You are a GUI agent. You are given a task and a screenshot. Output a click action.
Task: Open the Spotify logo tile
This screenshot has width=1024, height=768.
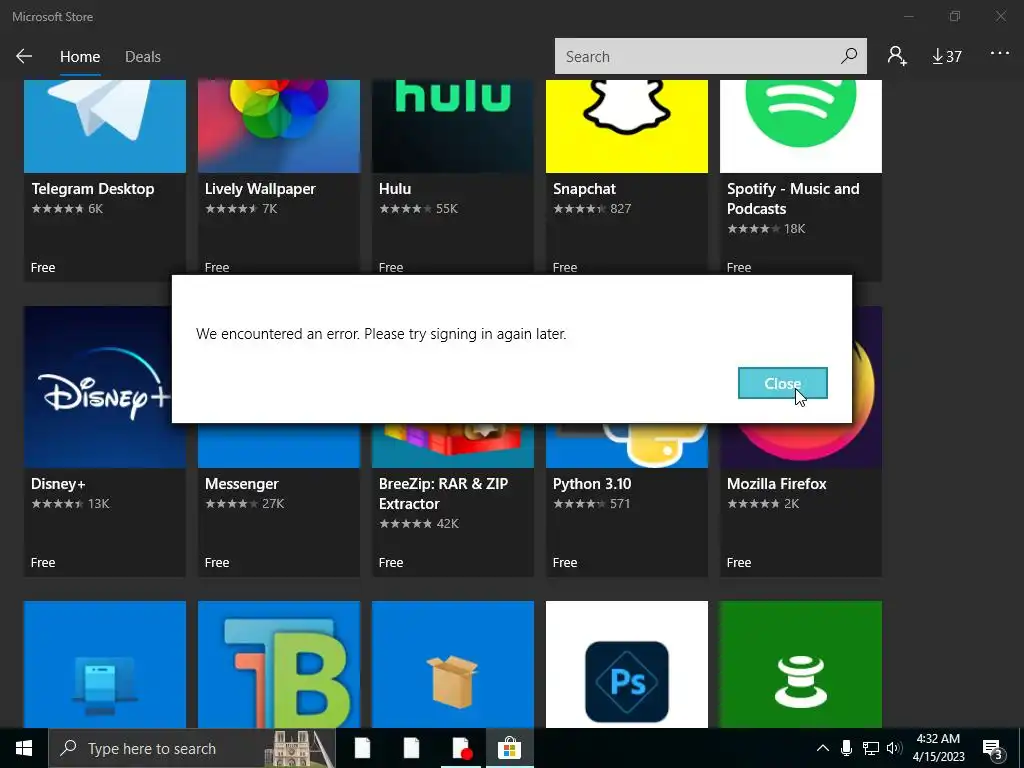[801, 127]
